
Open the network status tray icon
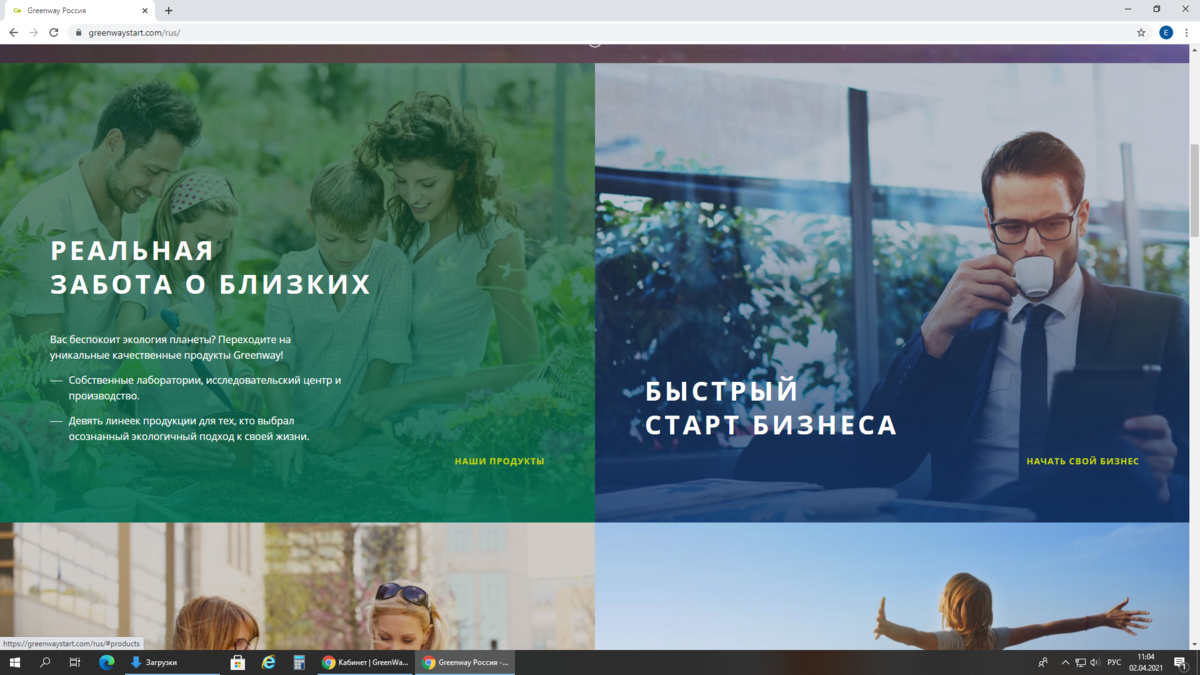click(x=1080, y=662)
